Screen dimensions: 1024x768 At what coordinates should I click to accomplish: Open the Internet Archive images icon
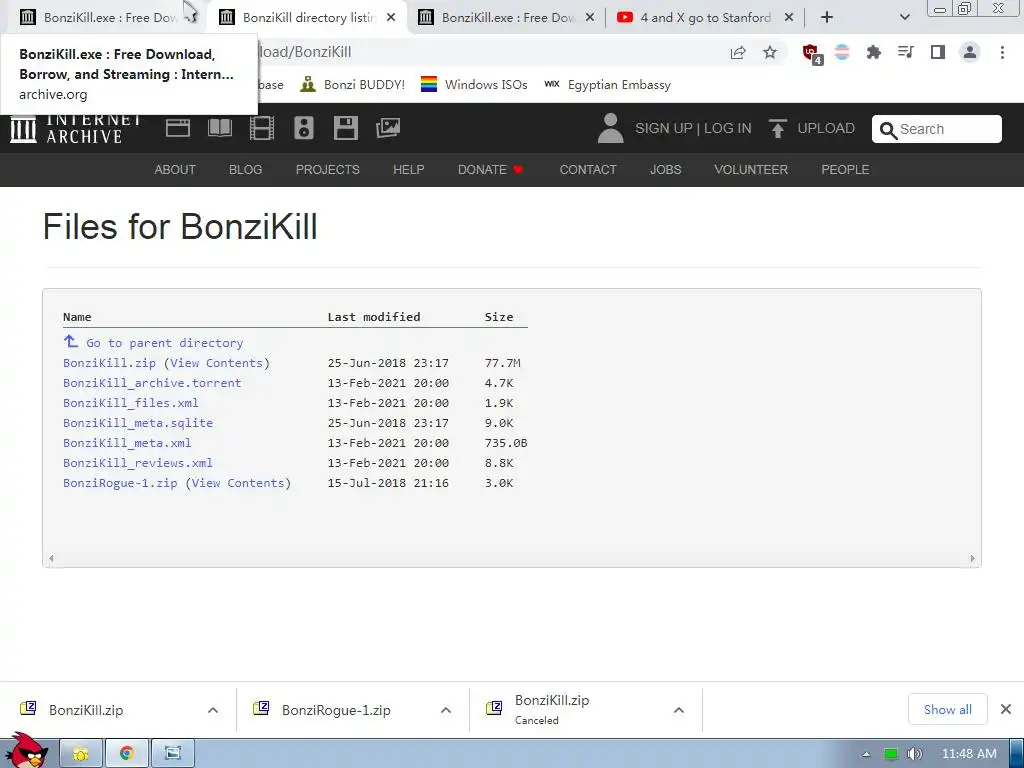[388, 128]
